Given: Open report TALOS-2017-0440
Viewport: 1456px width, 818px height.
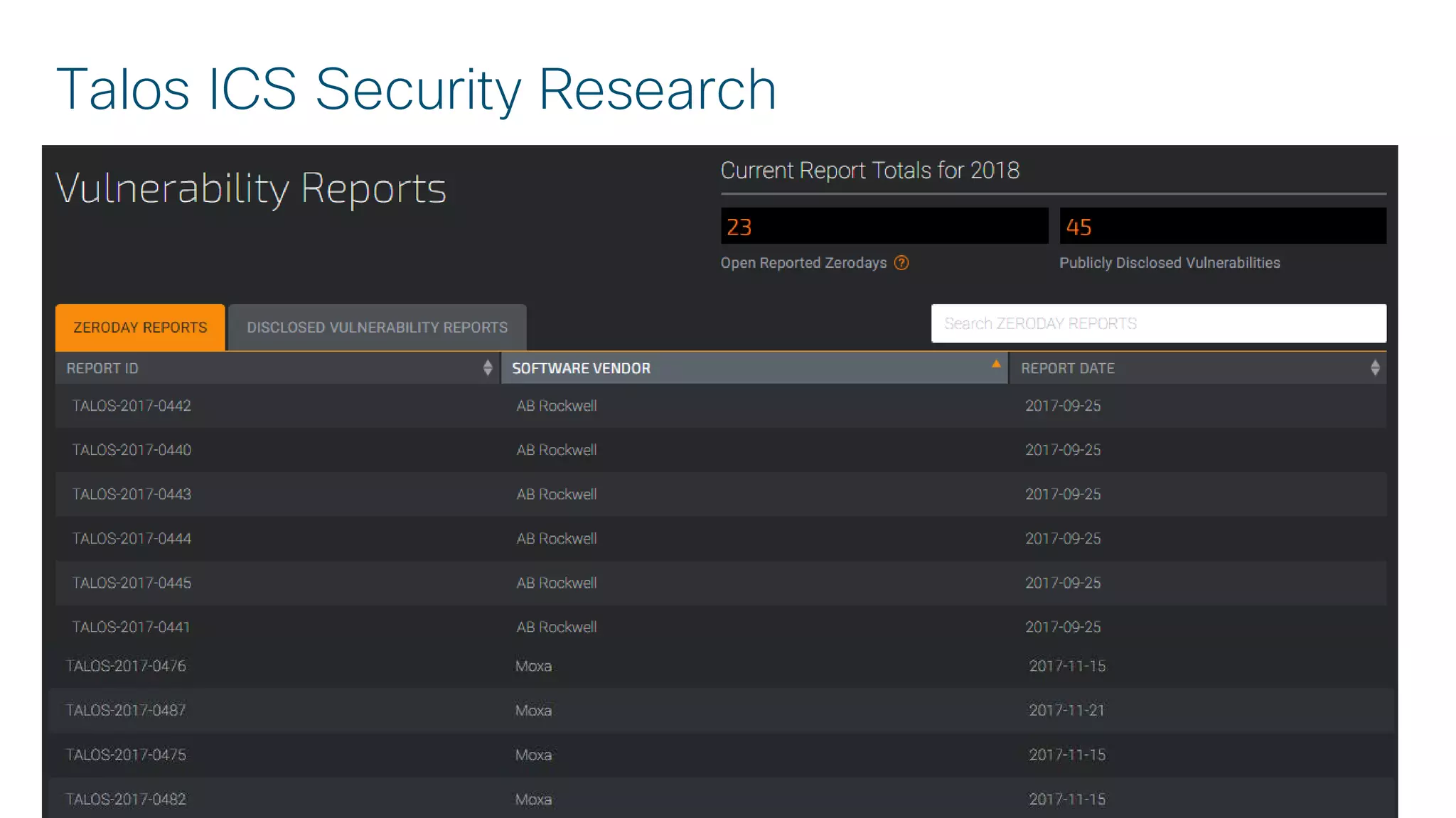Looking at the screenshot, I should click(x=132, y=450).
